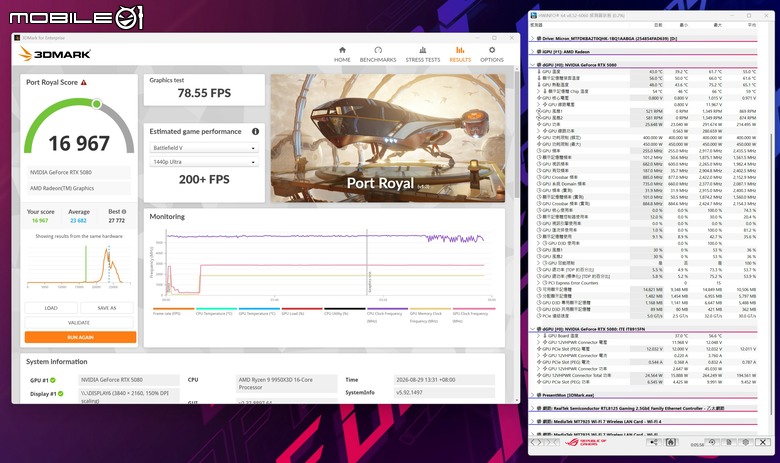Expand the GPU 12VHPWR Connector voltage row
The height and width of the screenshot is (463, 780).
tap(539, 342)
